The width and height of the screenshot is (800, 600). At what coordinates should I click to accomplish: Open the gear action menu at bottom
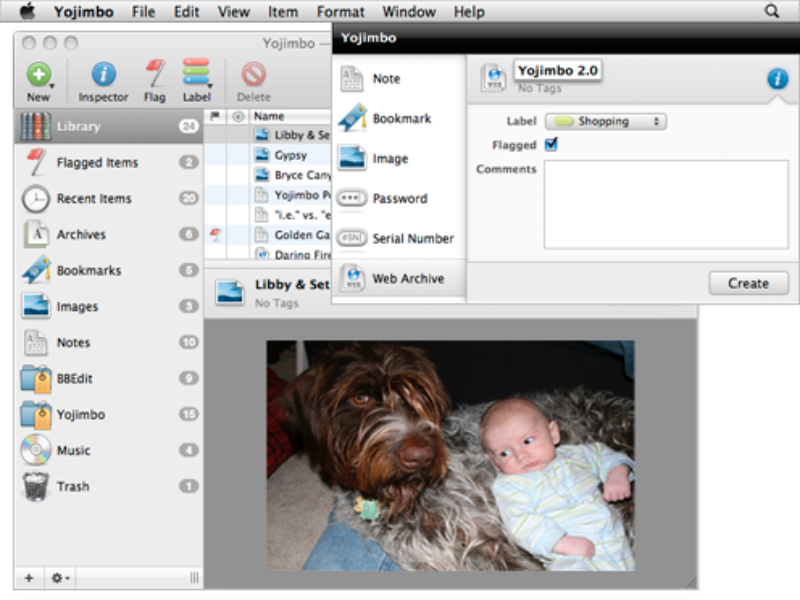tap(60, 578)
